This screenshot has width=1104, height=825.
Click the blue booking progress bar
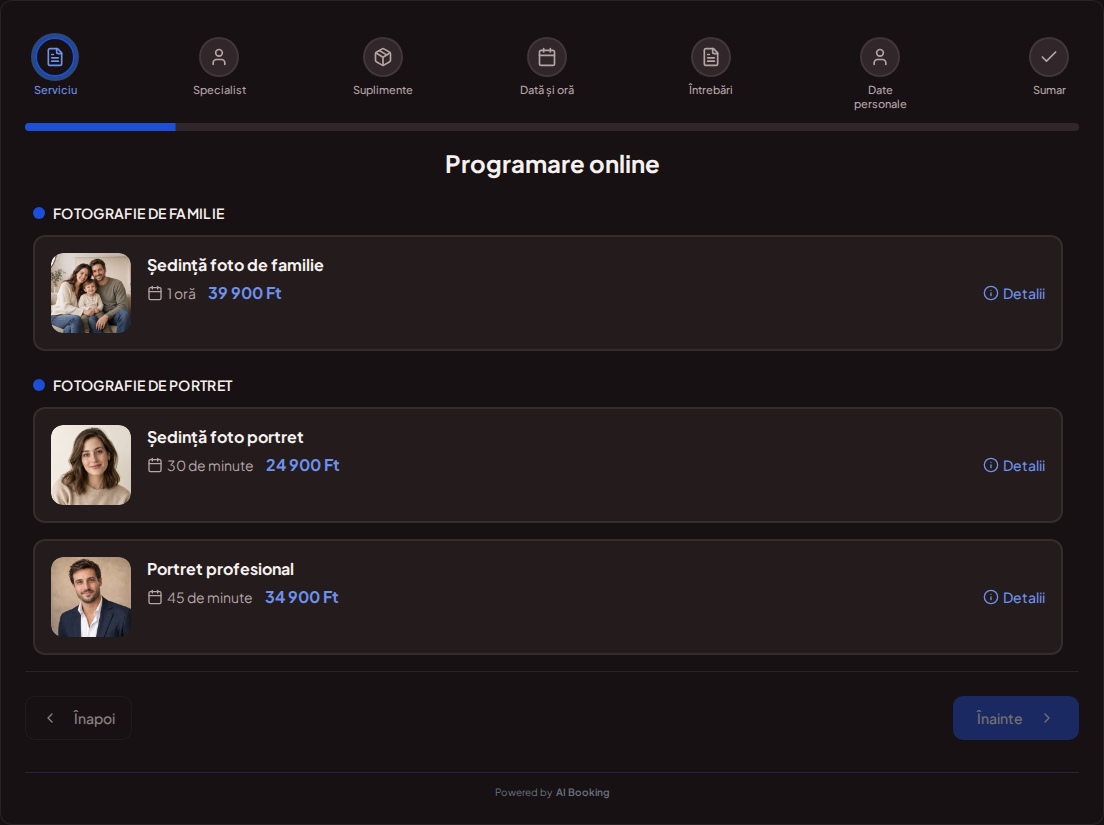pyautogui.click(x=100, y=127)
